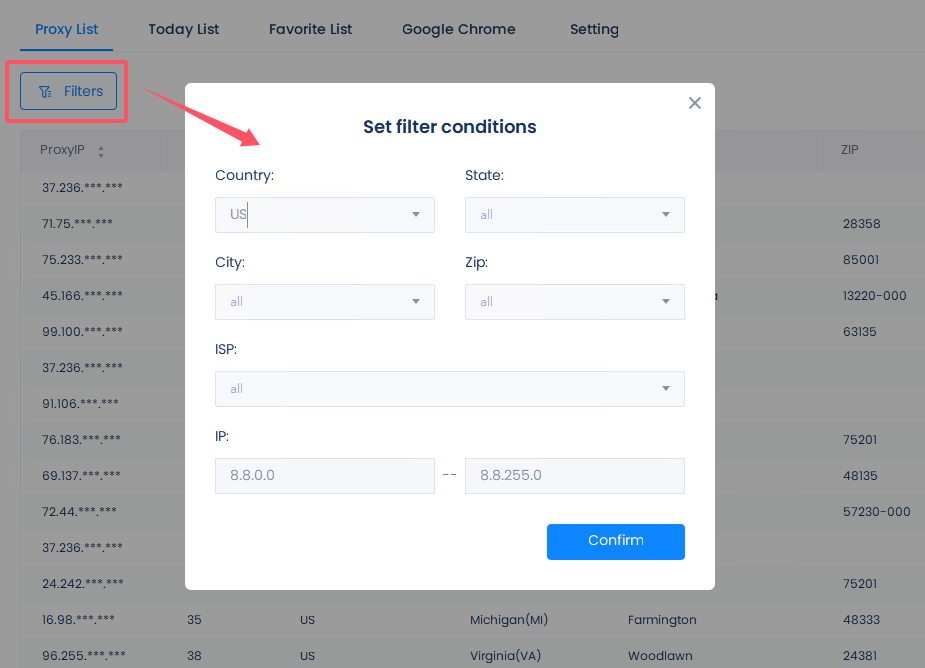Viewport: 925px width, 668px height.
Task: Open the Setting tab
Action: coord(594,29)
